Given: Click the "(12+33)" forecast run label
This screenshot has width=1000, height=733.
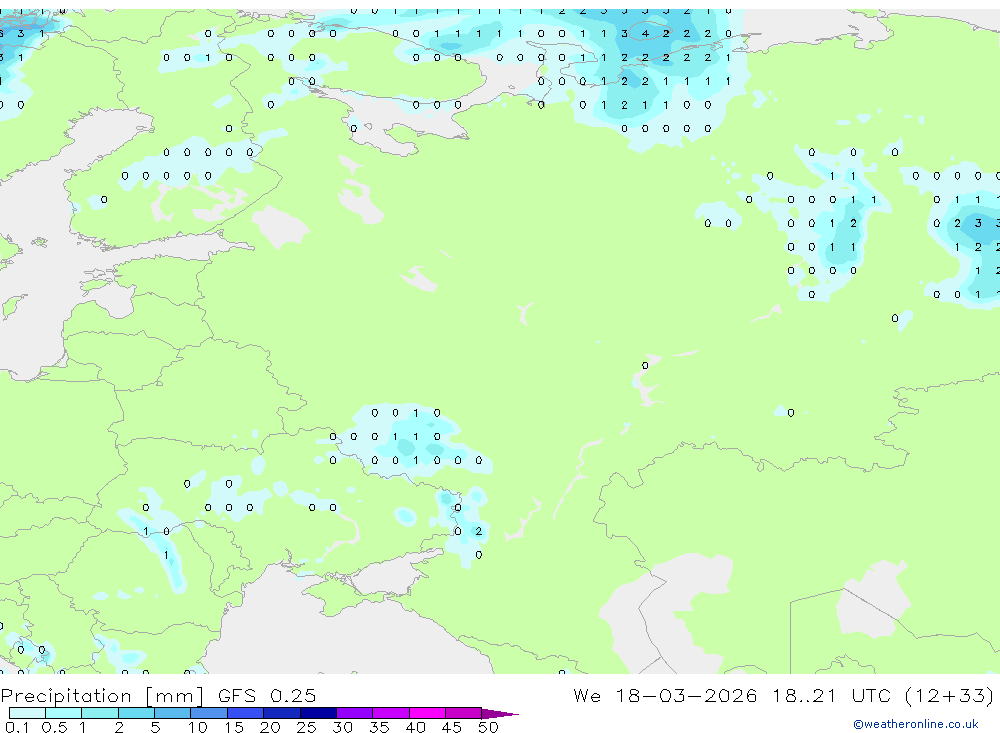Looking at the screenshot, I should (x=949, y=695).
